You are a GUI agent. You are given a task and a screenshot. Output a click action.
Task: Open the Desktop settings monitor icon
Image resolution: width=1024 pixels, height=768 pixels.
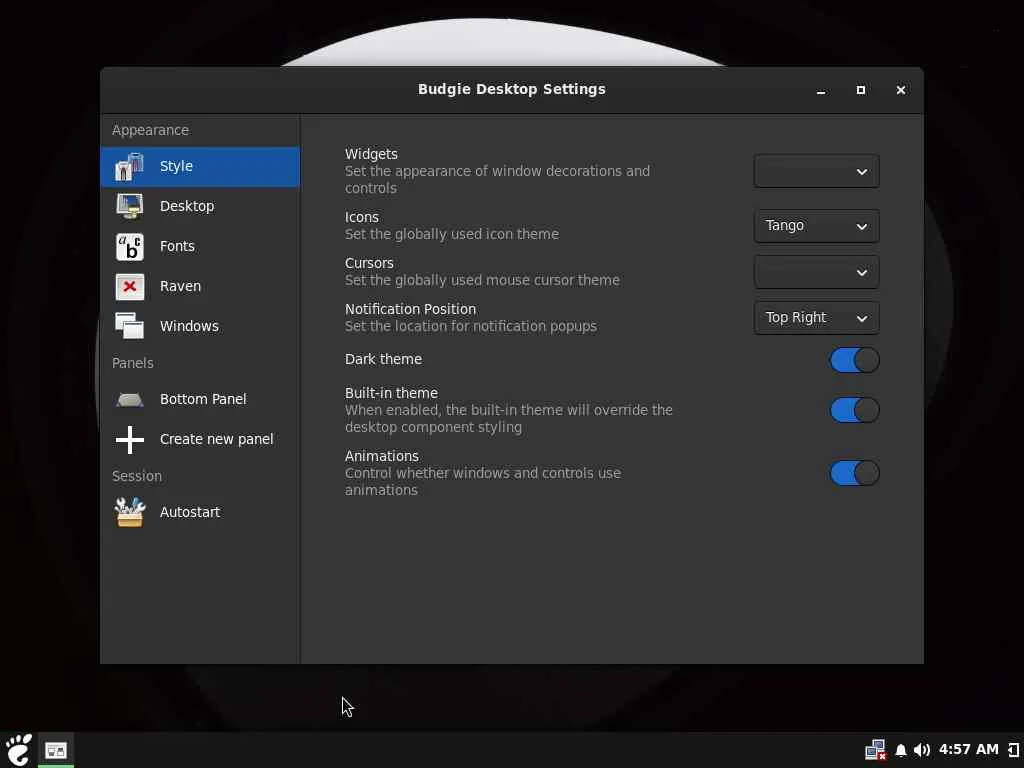point(129,206)
